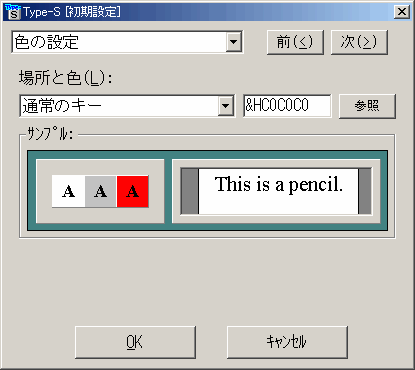Close the Type-S 初期設定 dialog
The width and height of the screenshot is (415, 370).
[402, 12]
